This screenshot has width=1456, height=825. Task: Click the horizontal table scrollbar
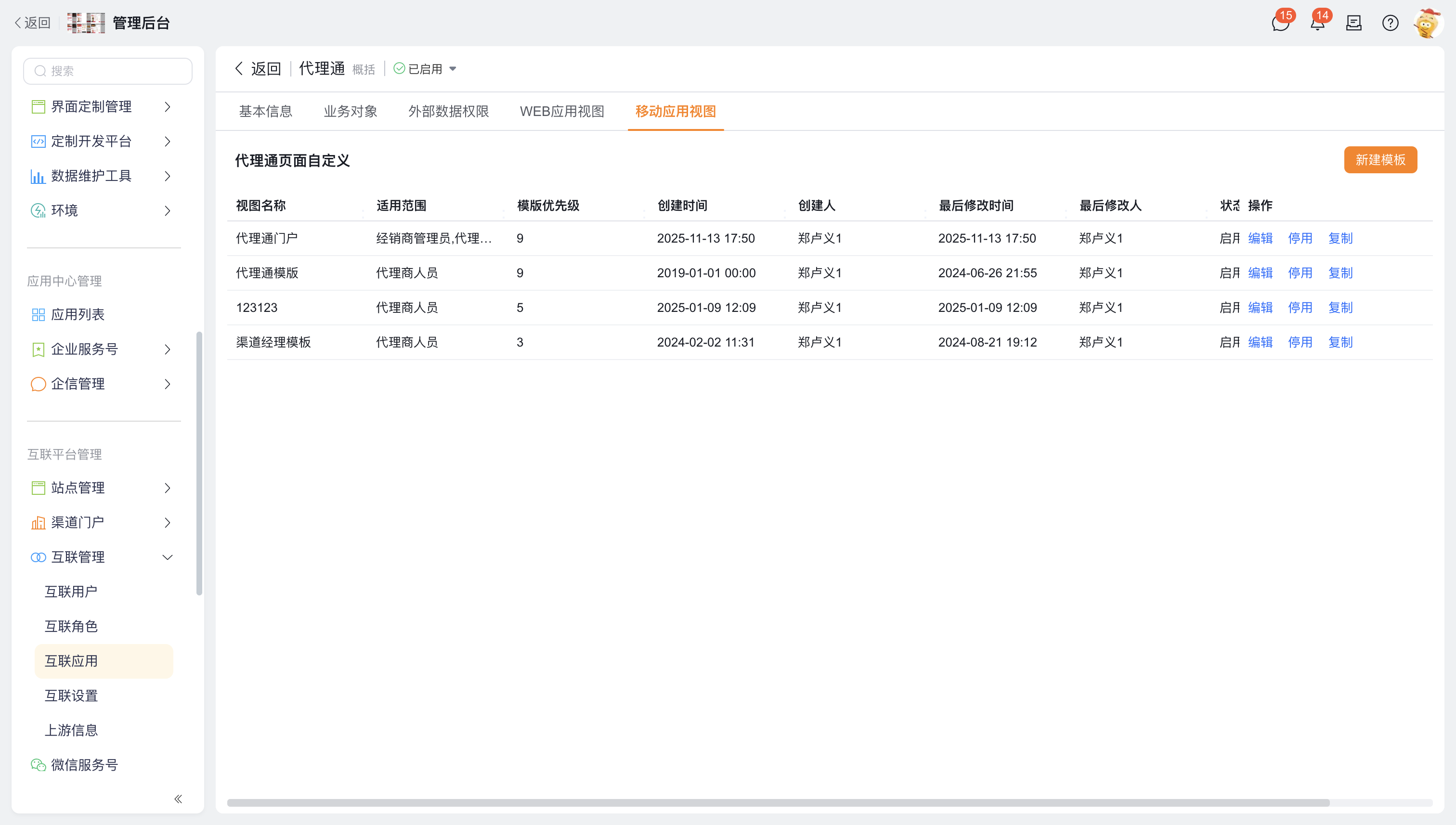click(778, 803)
